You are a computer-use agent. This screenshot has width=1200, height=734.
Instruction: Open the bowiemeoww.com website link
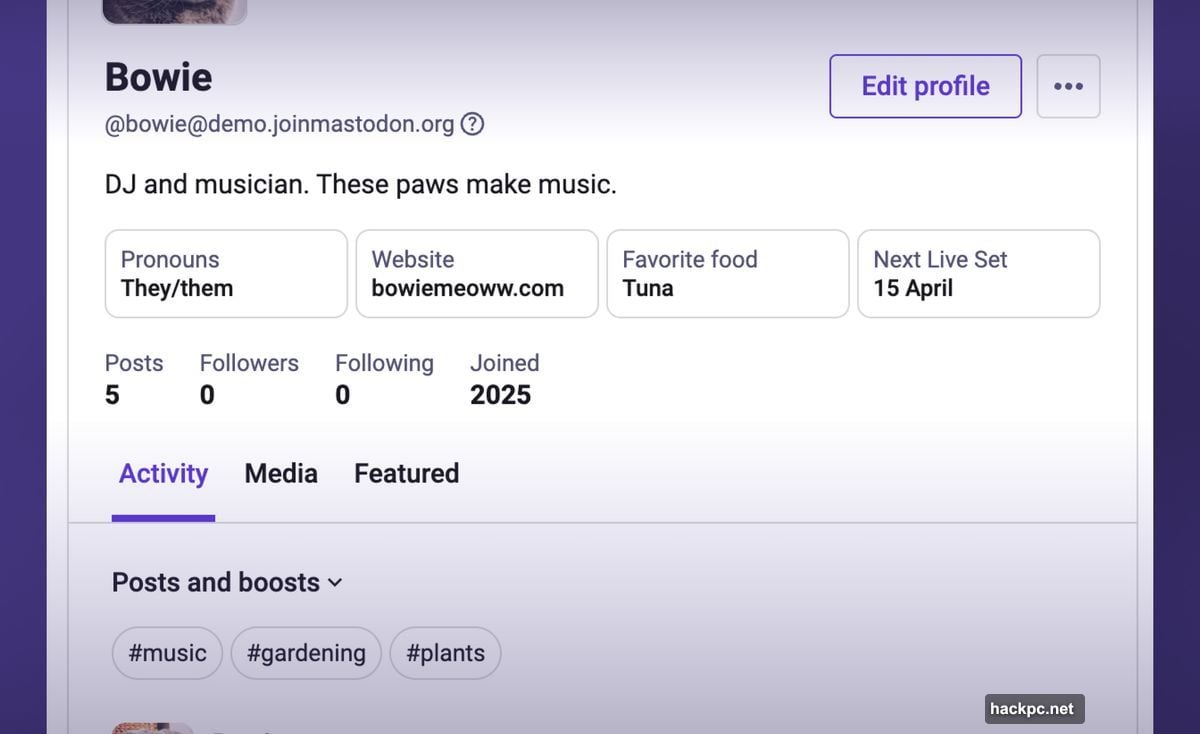click(x=467, y=288)
